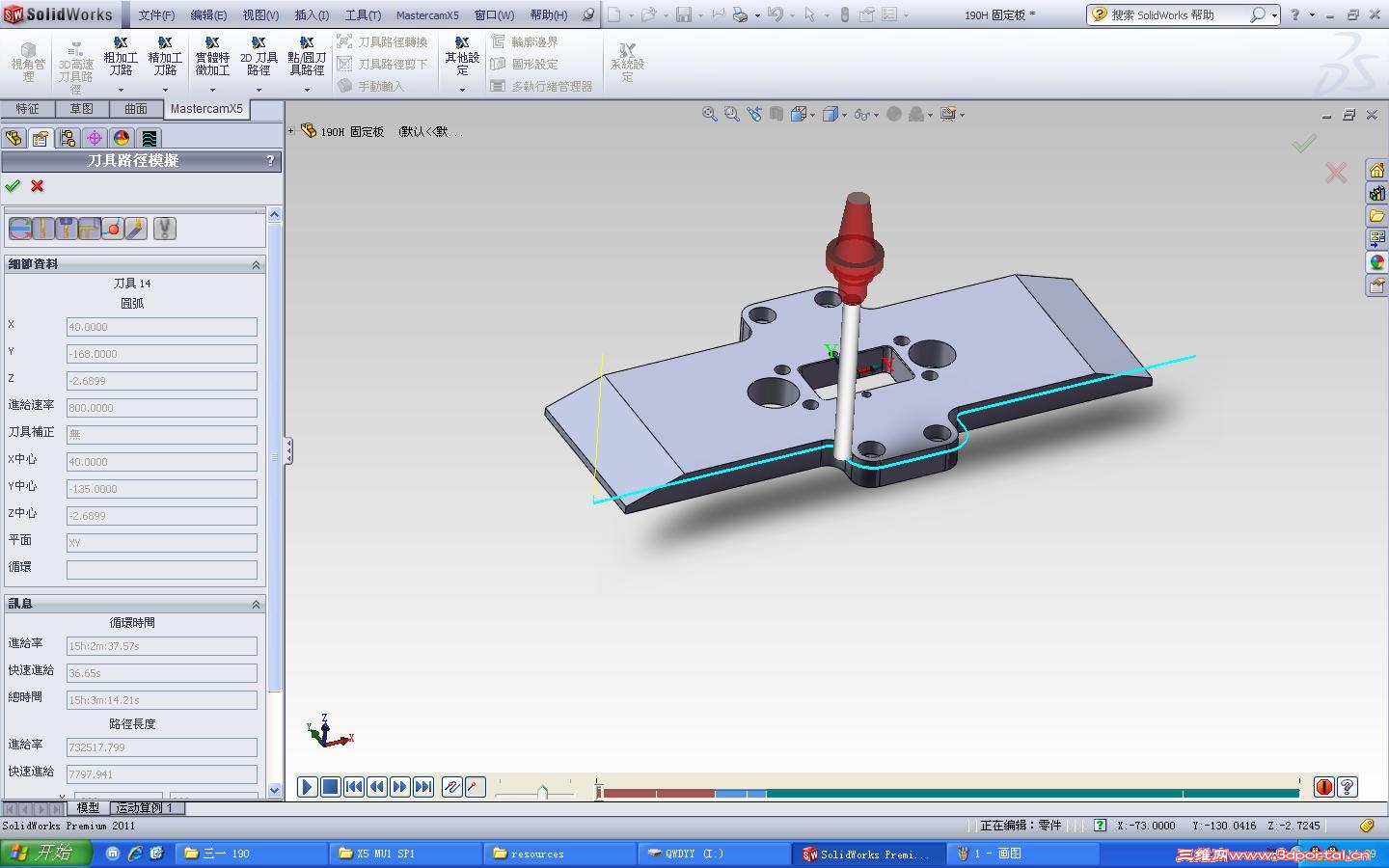Click the options icon at the simulation toolbar end
This screenshot has height=868, width=1389.
165,229
